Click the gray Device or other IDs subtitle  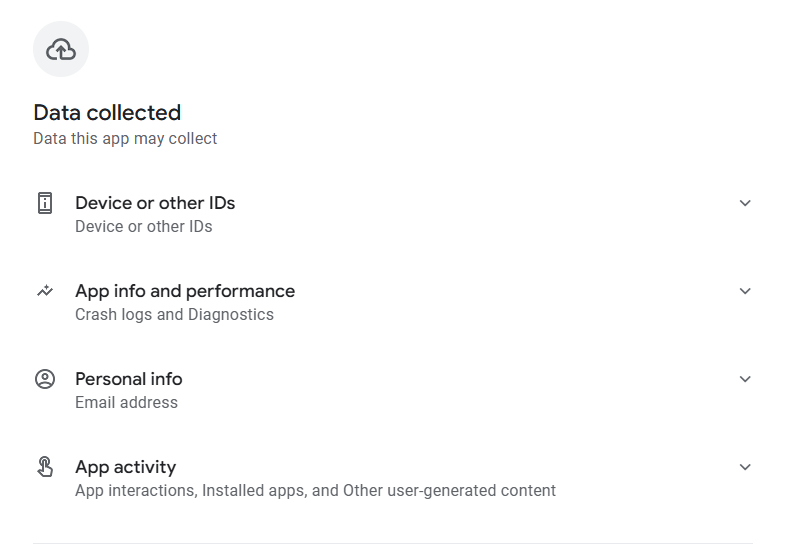point(143,227)
